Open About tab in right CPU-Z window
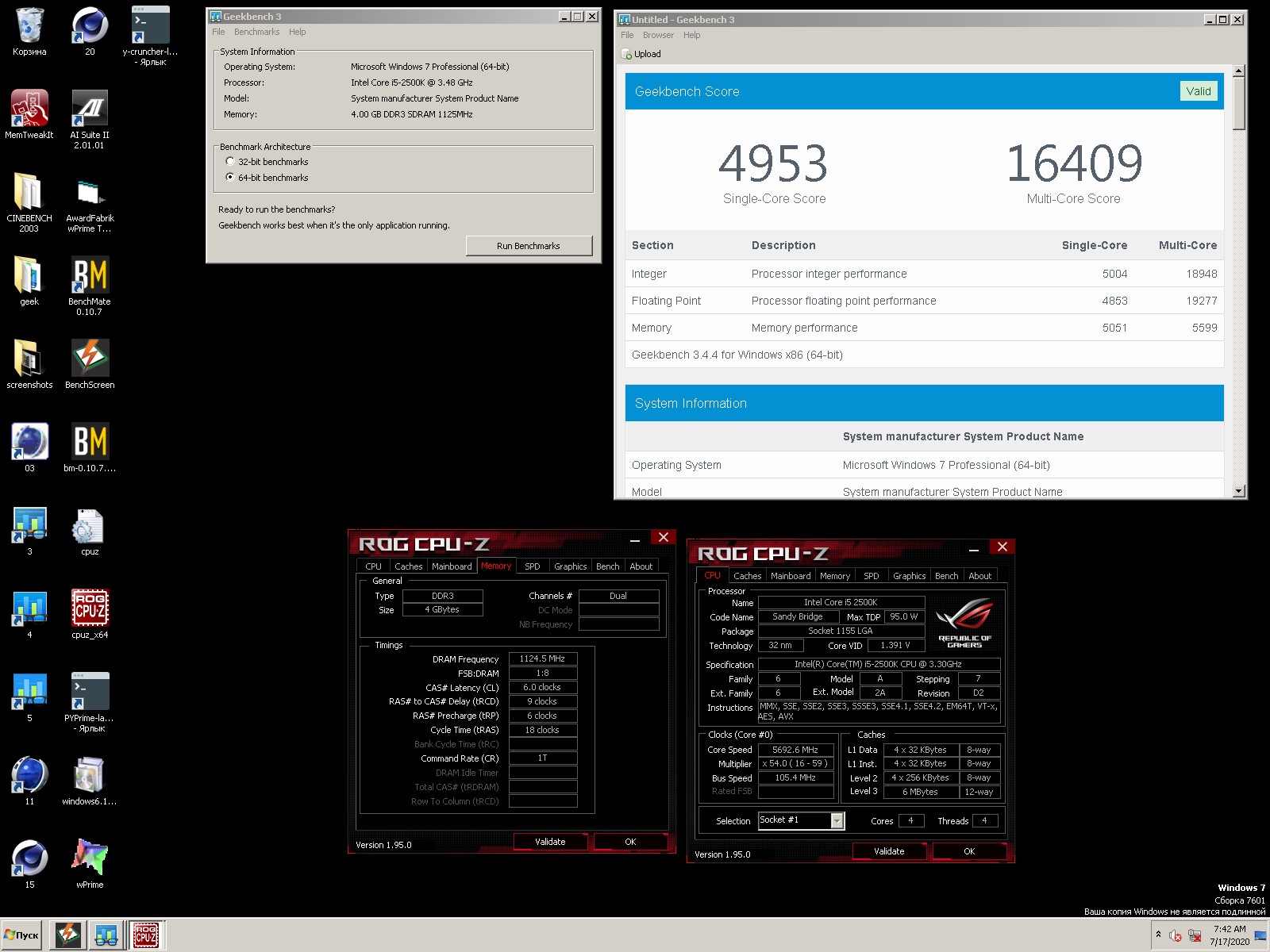Screen dimensions: 1270x952 coord(979,576)
